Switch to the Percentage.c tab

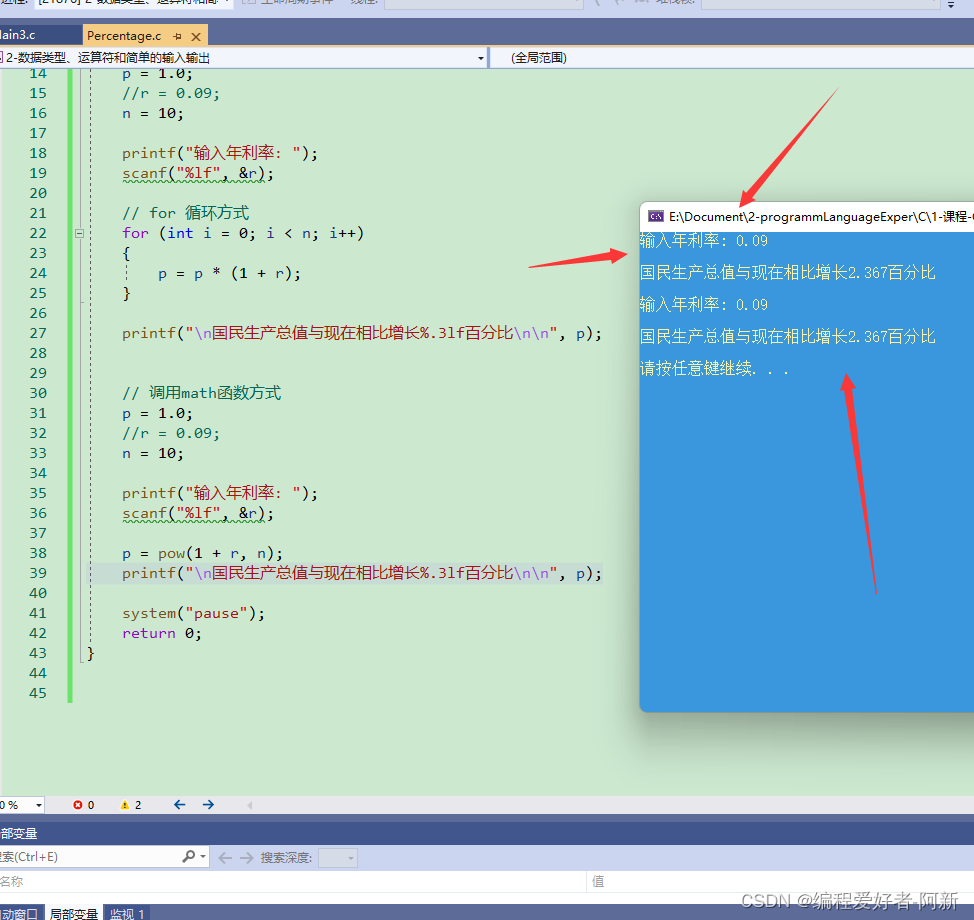(124, 36)
